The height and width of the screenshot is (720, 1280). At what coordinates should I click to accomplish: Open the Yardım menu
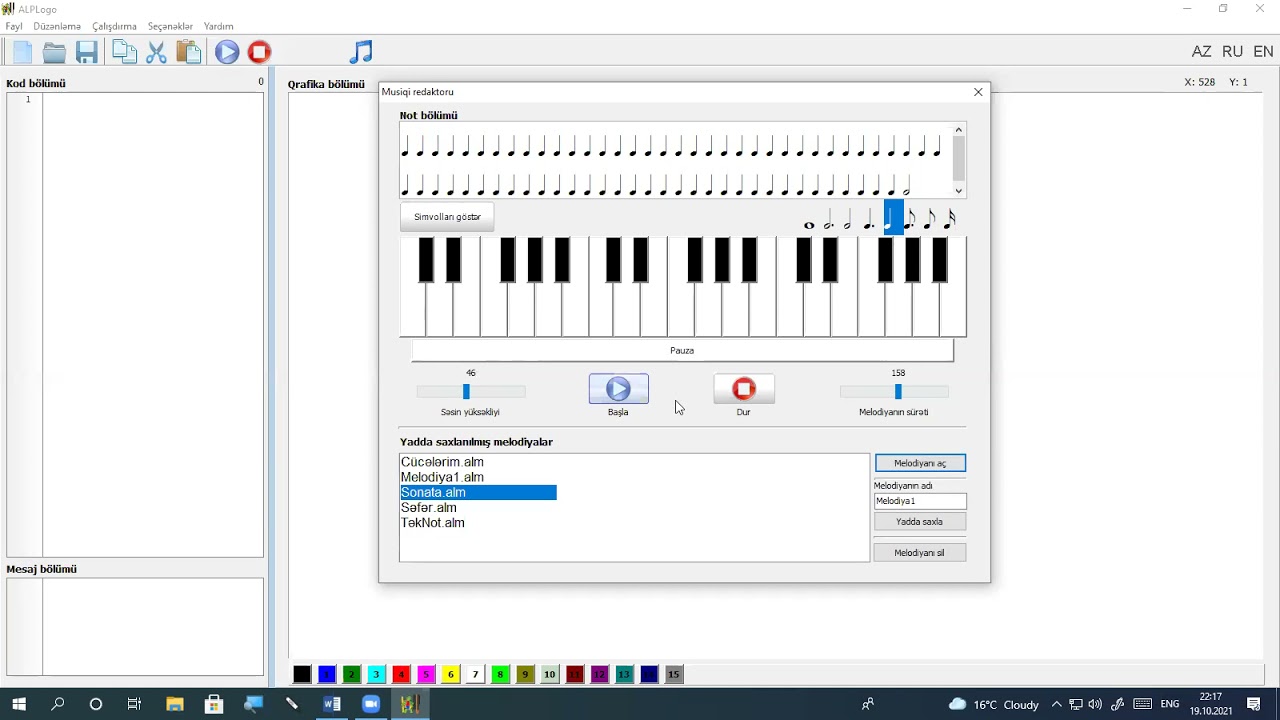click(218, 26)
